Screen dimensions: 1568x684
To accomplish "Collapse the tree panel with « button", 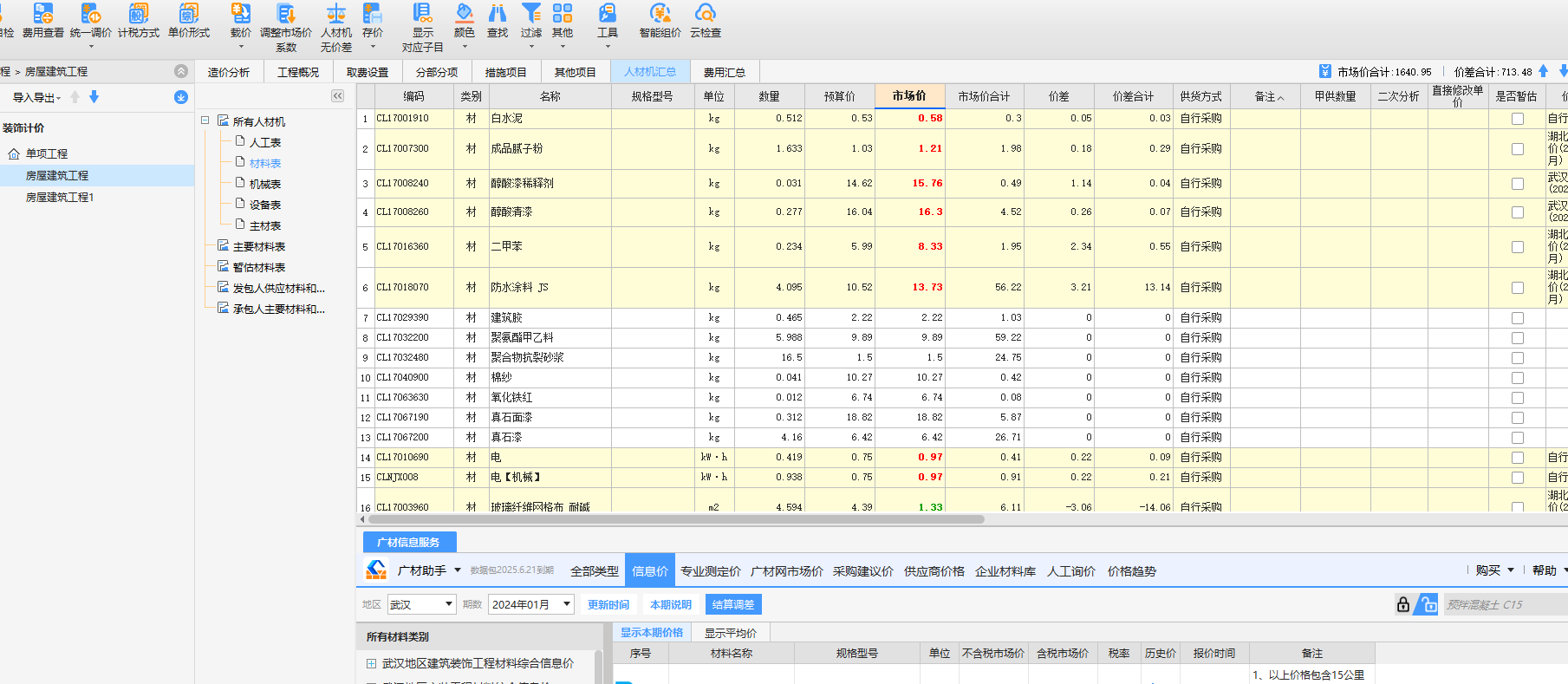I will (337, 96).
